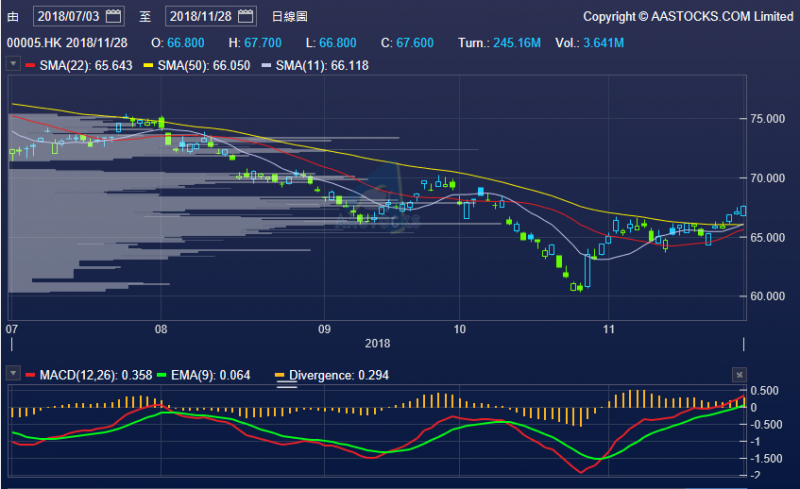Select the 日線圖 daily chart label
The height and width of the screenshot is (489, 800).
click(290, 16)
